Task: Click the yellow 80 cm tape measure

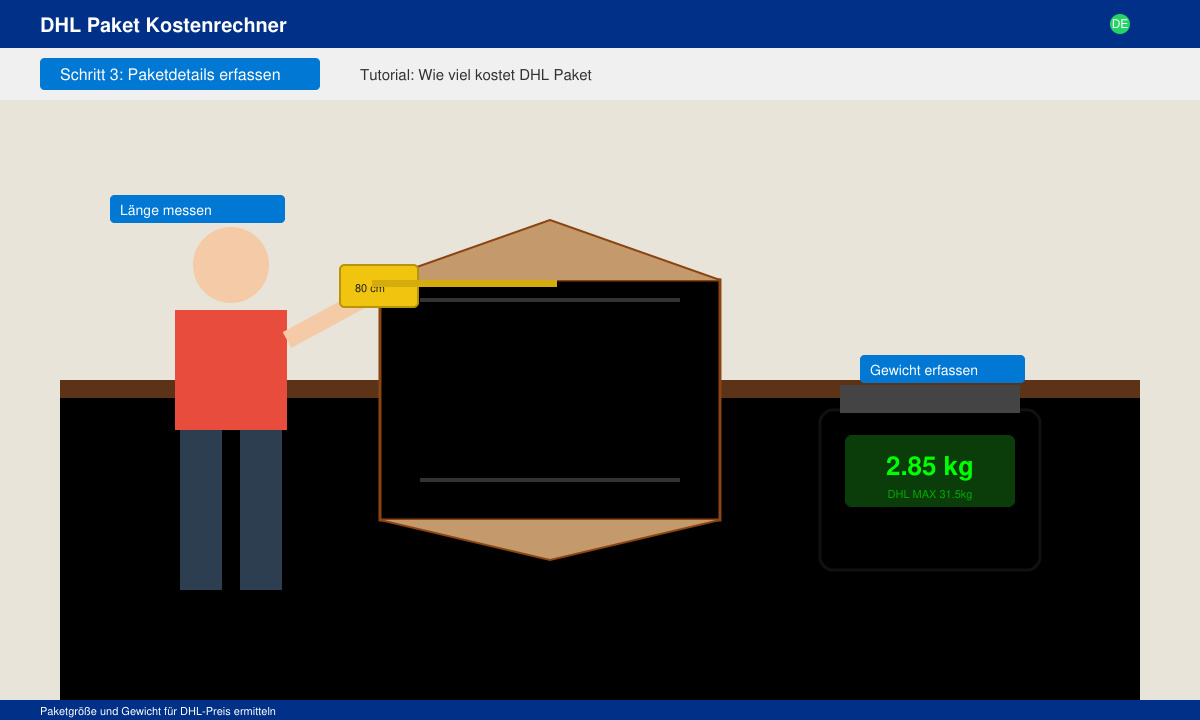Action: point(379,286)
